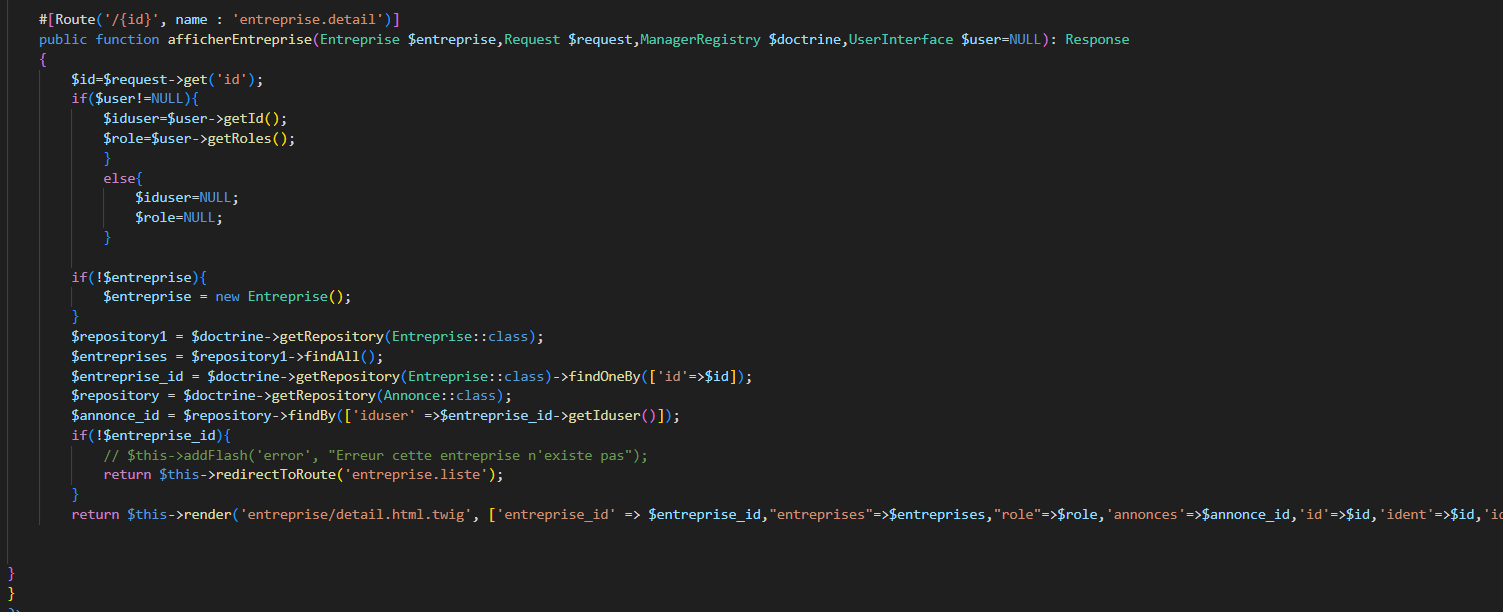This screenshot has width=1503, height=612.
Task: Click the if(!$entreprise_id){ condition line
Action: click(x=151, y=436)
